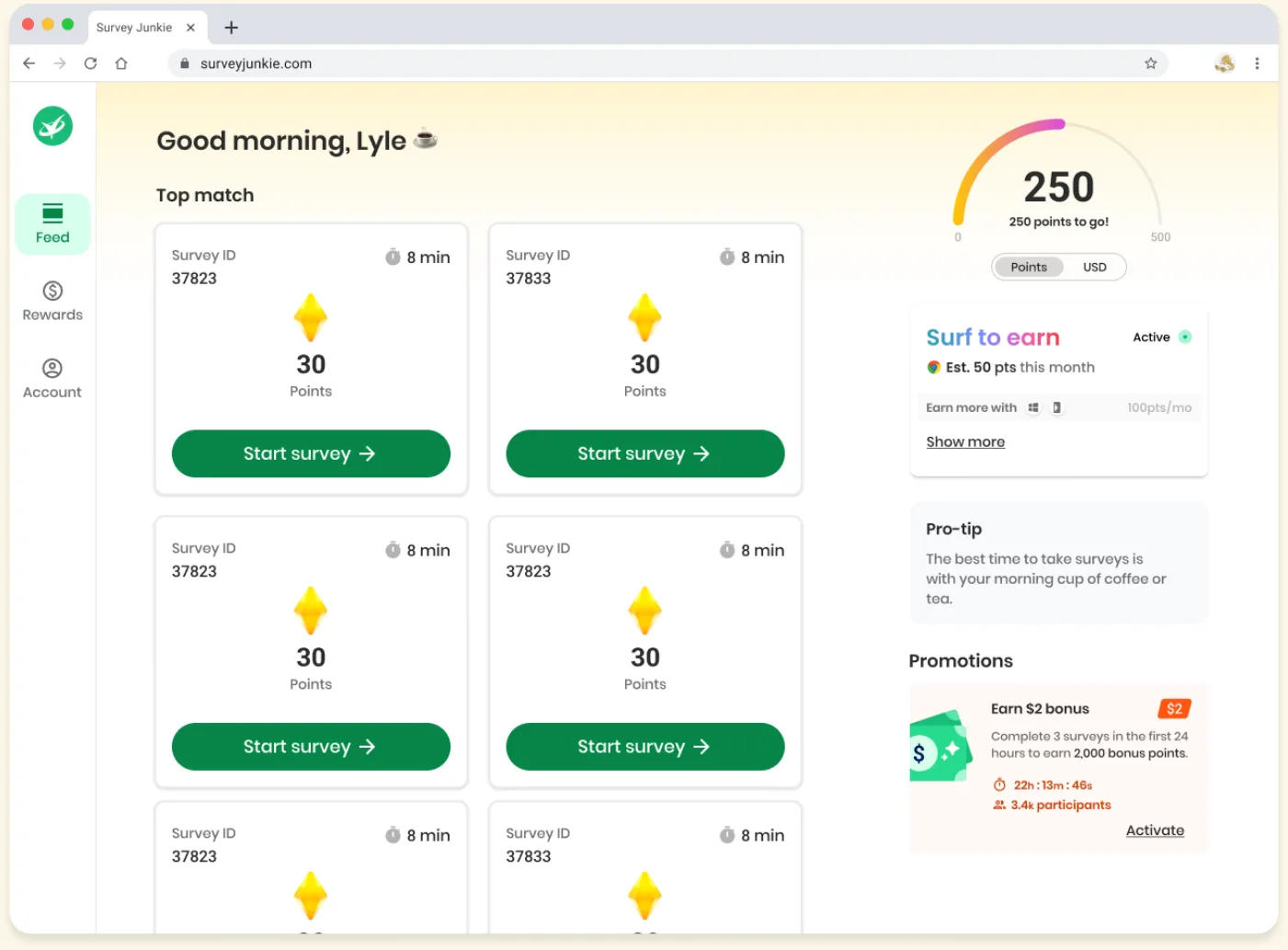The image size is (1288, 950).
Task: Open the Feed section in sidebar
Action: coord(52,224)
